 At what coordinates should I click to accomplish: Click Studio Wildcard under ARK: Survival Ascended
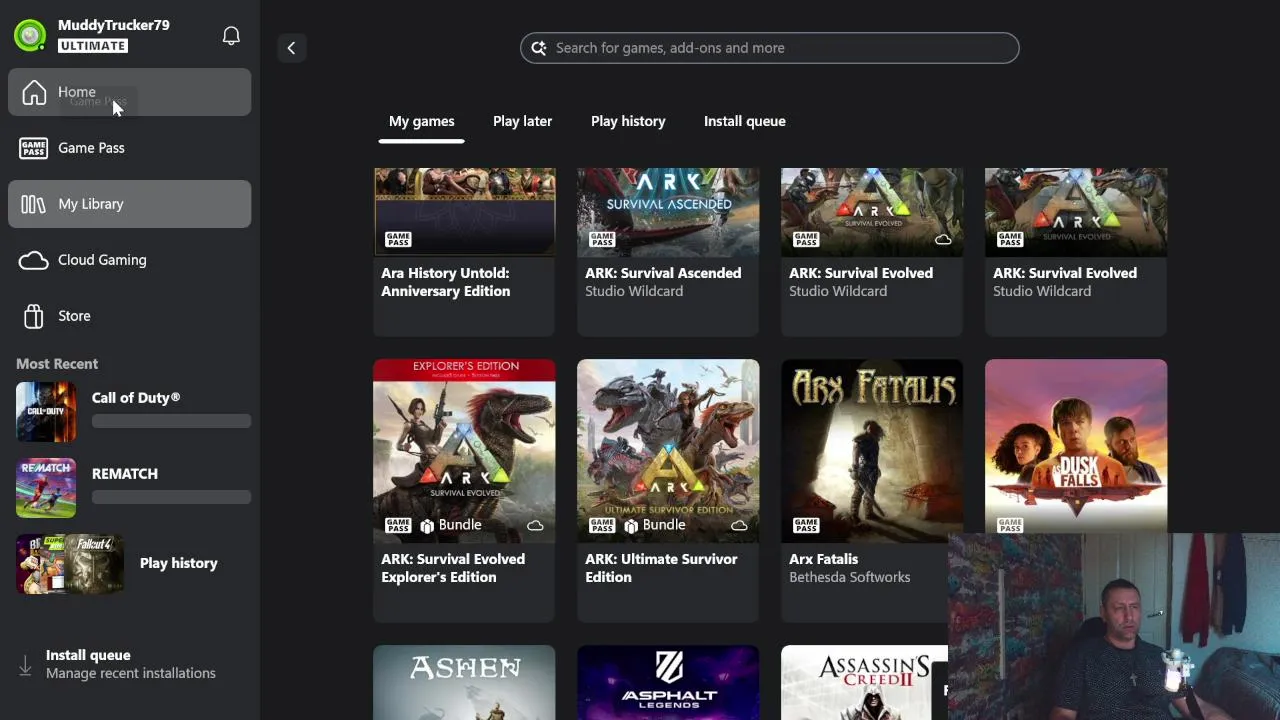tap(634, 291)
